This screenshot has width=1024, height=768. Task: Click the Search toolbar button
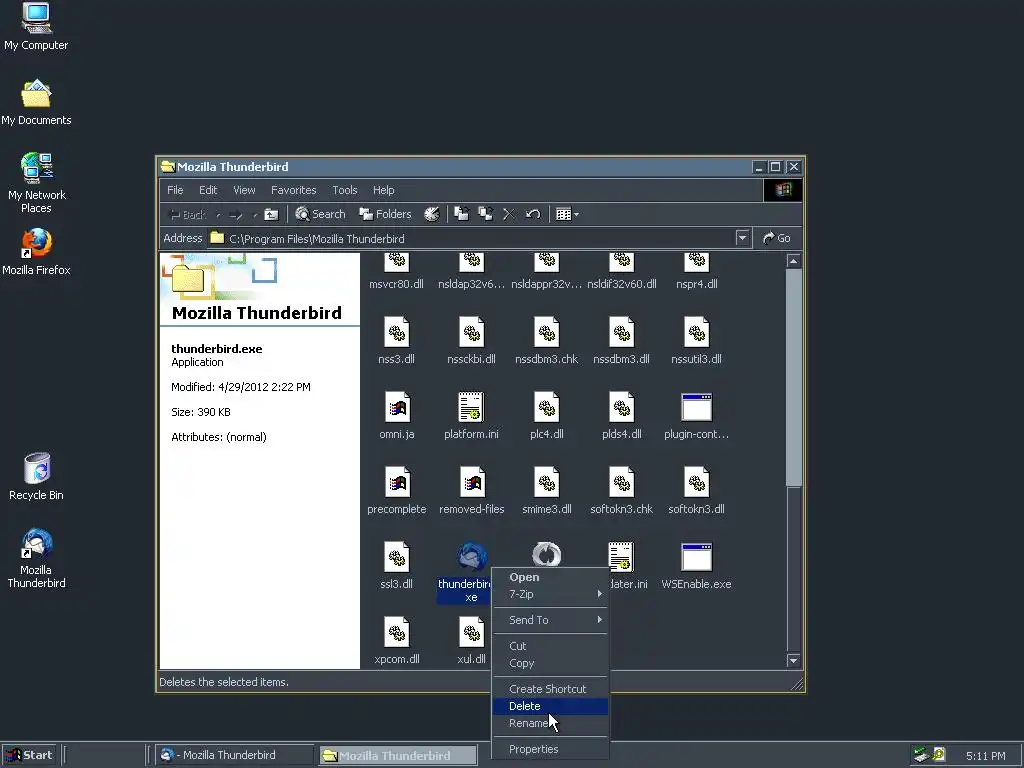pyautogui.click(x=320, y=214)
